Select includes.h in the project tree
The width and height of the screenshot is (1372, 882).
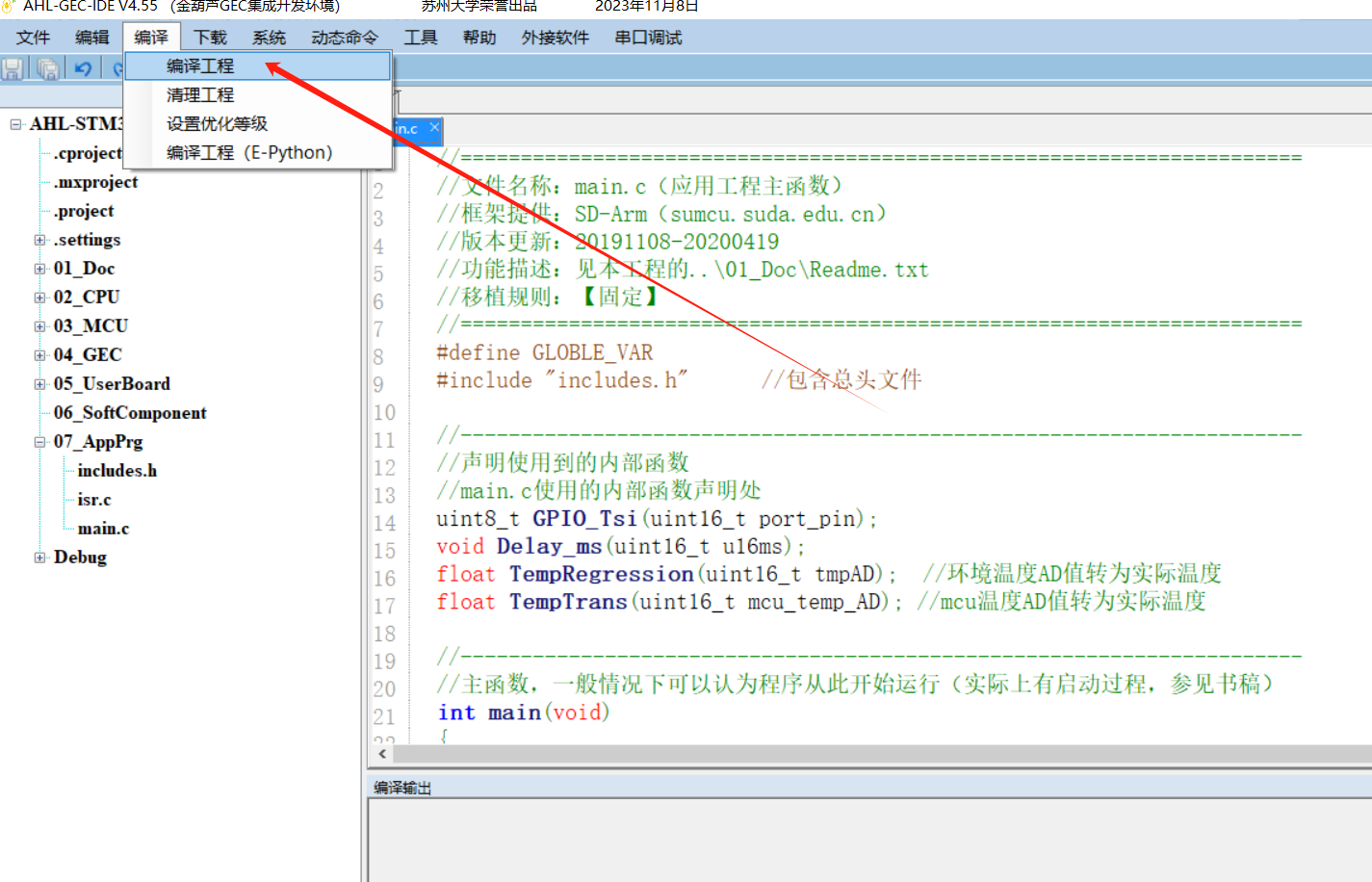[x=116, y=471]
